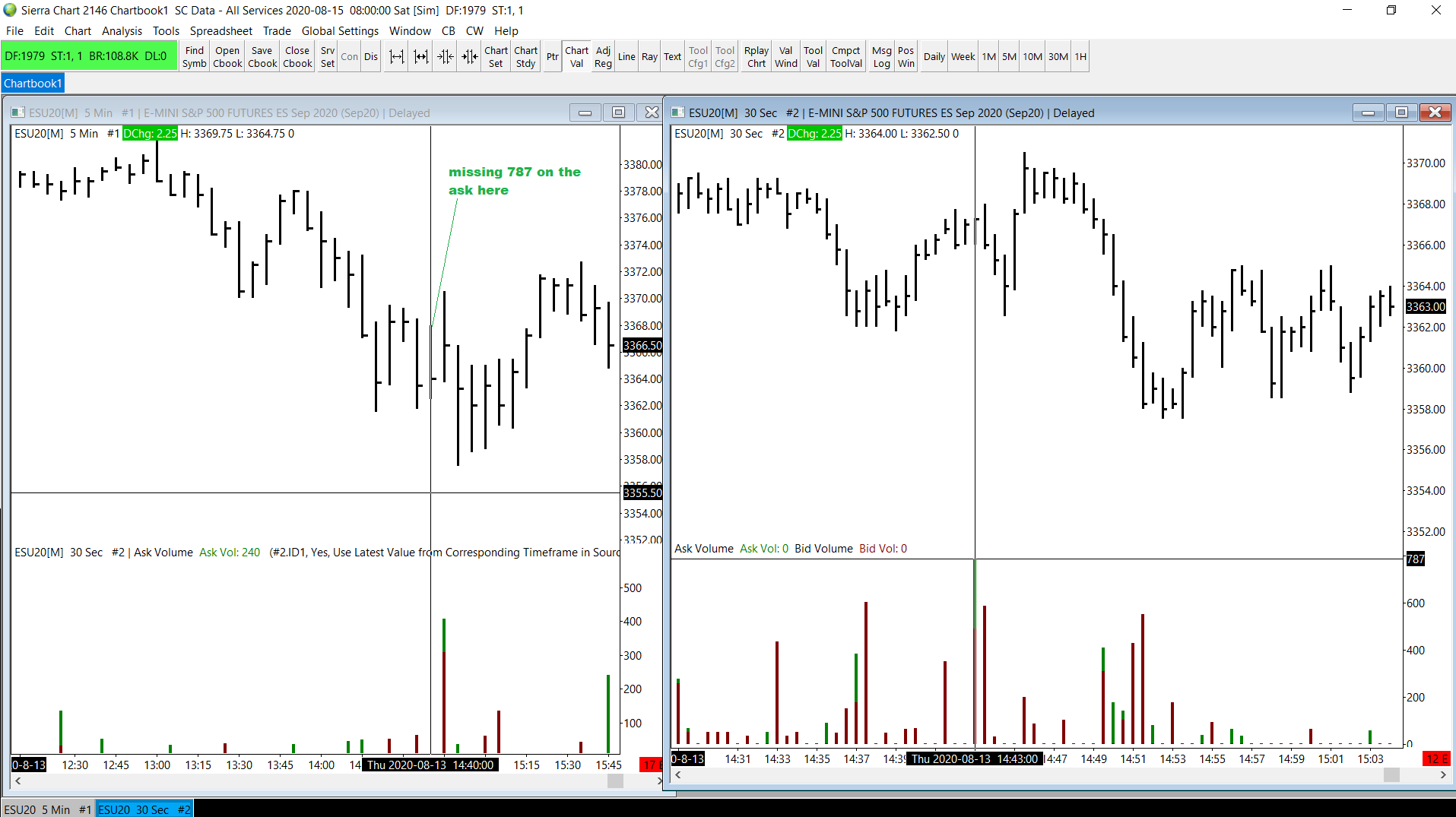
Task: Set timeframe to 30M
Action: point(1058,57)
